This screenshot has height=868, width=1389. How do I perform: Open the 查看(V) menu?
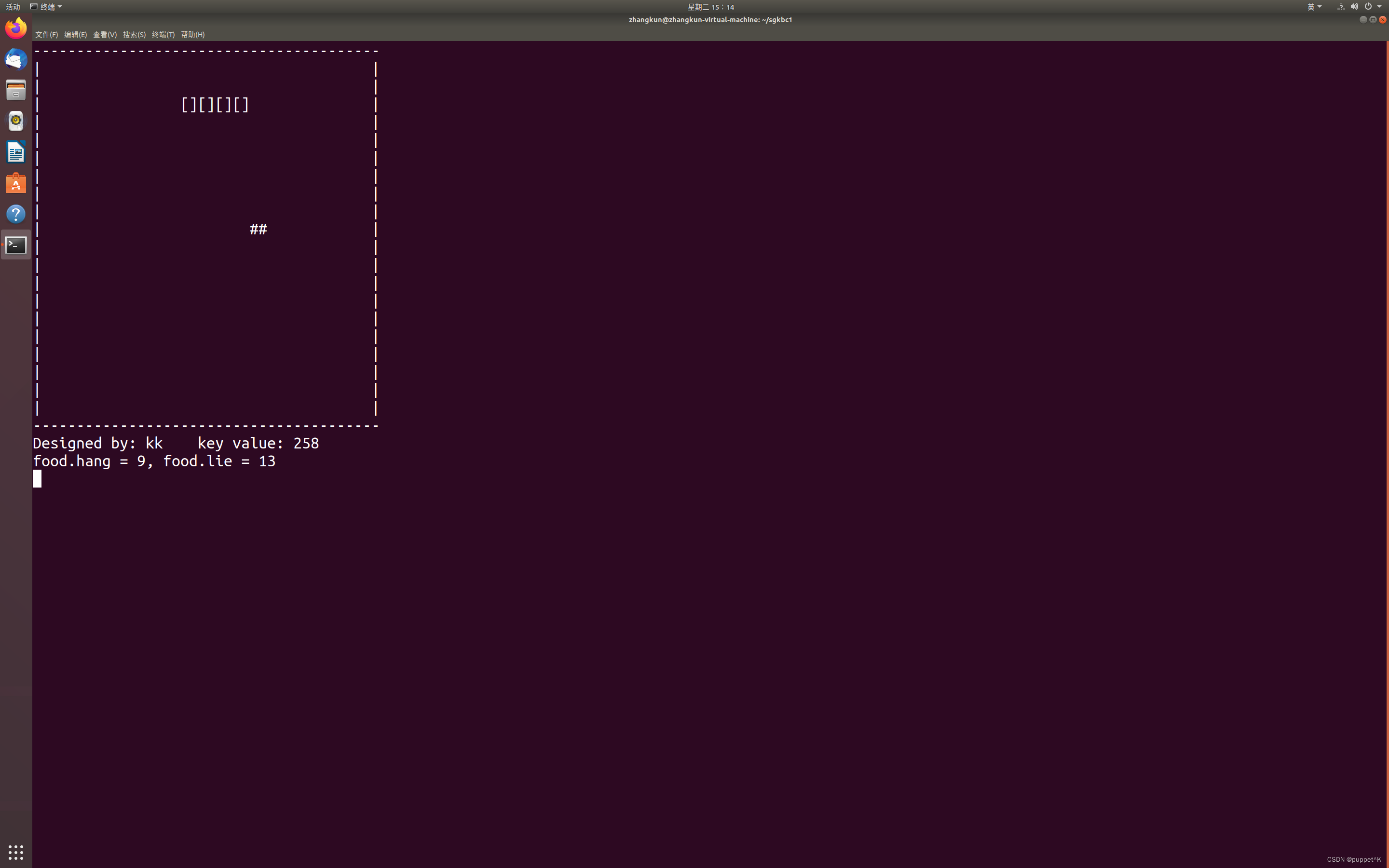(x=105, y=34)
